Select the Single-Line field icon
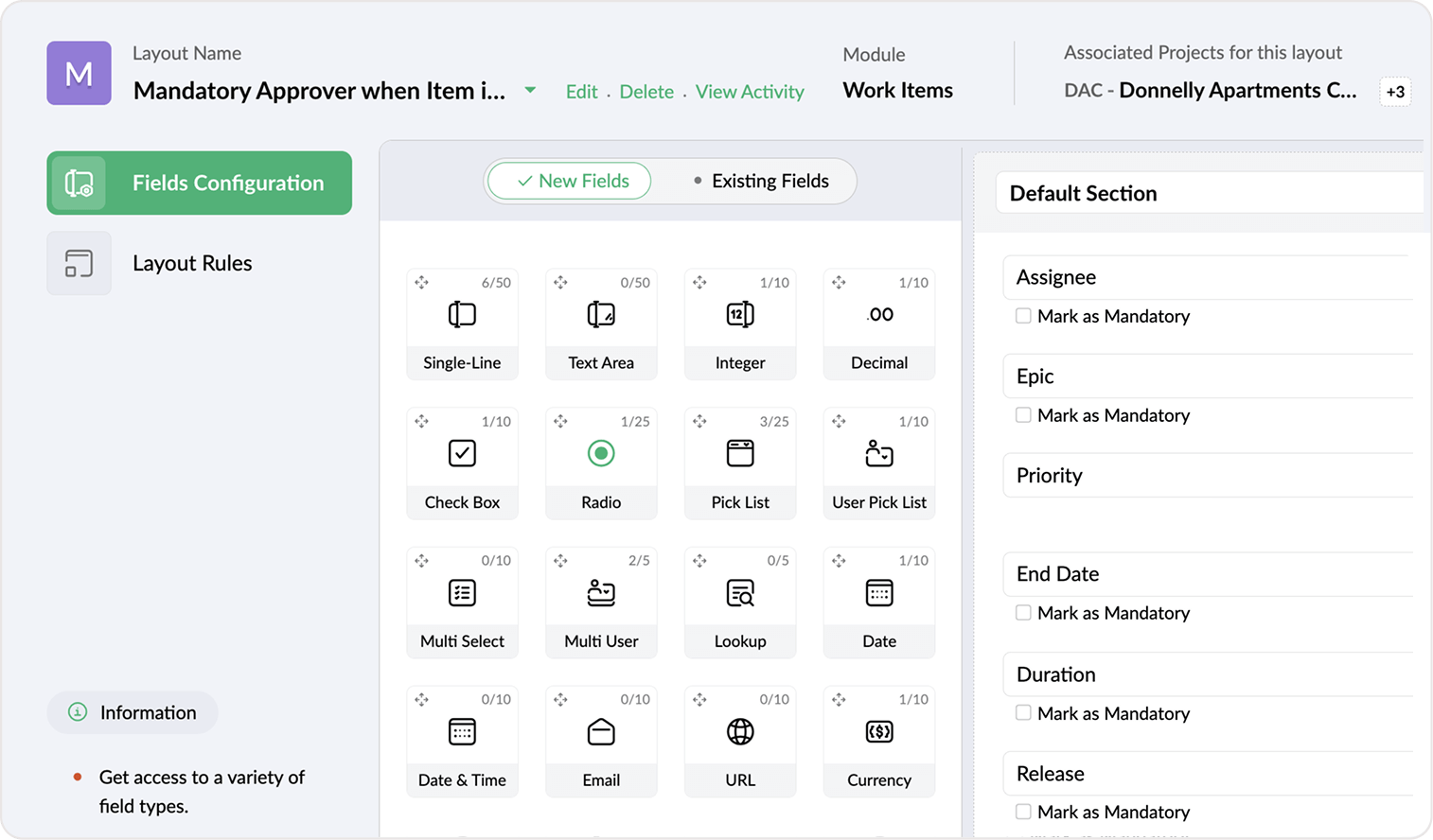Screen dimensions: 1433x840 point(462,314)
